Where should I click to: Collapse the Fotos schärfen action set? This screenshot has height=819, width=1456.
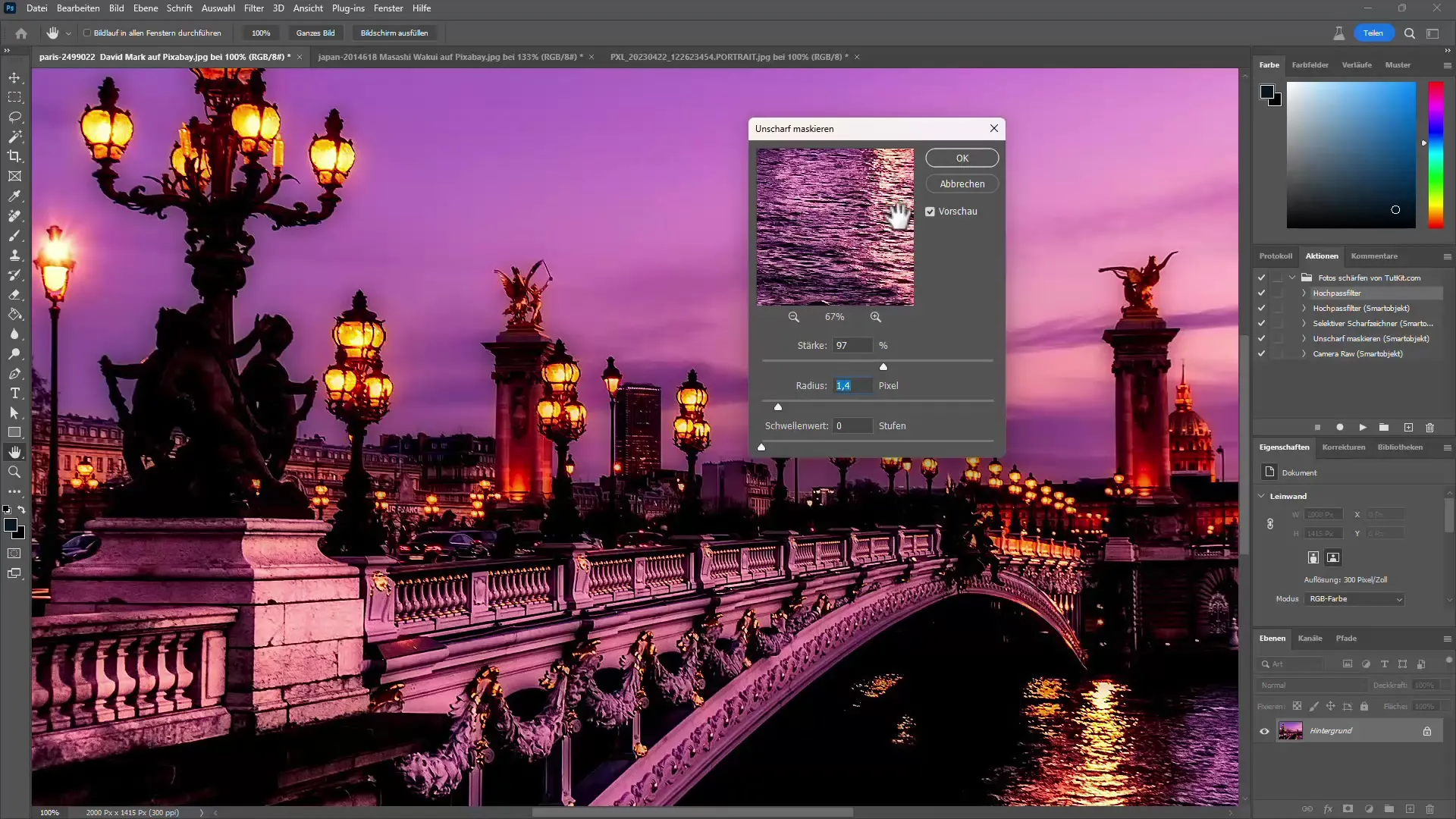tap(1292, 278)
